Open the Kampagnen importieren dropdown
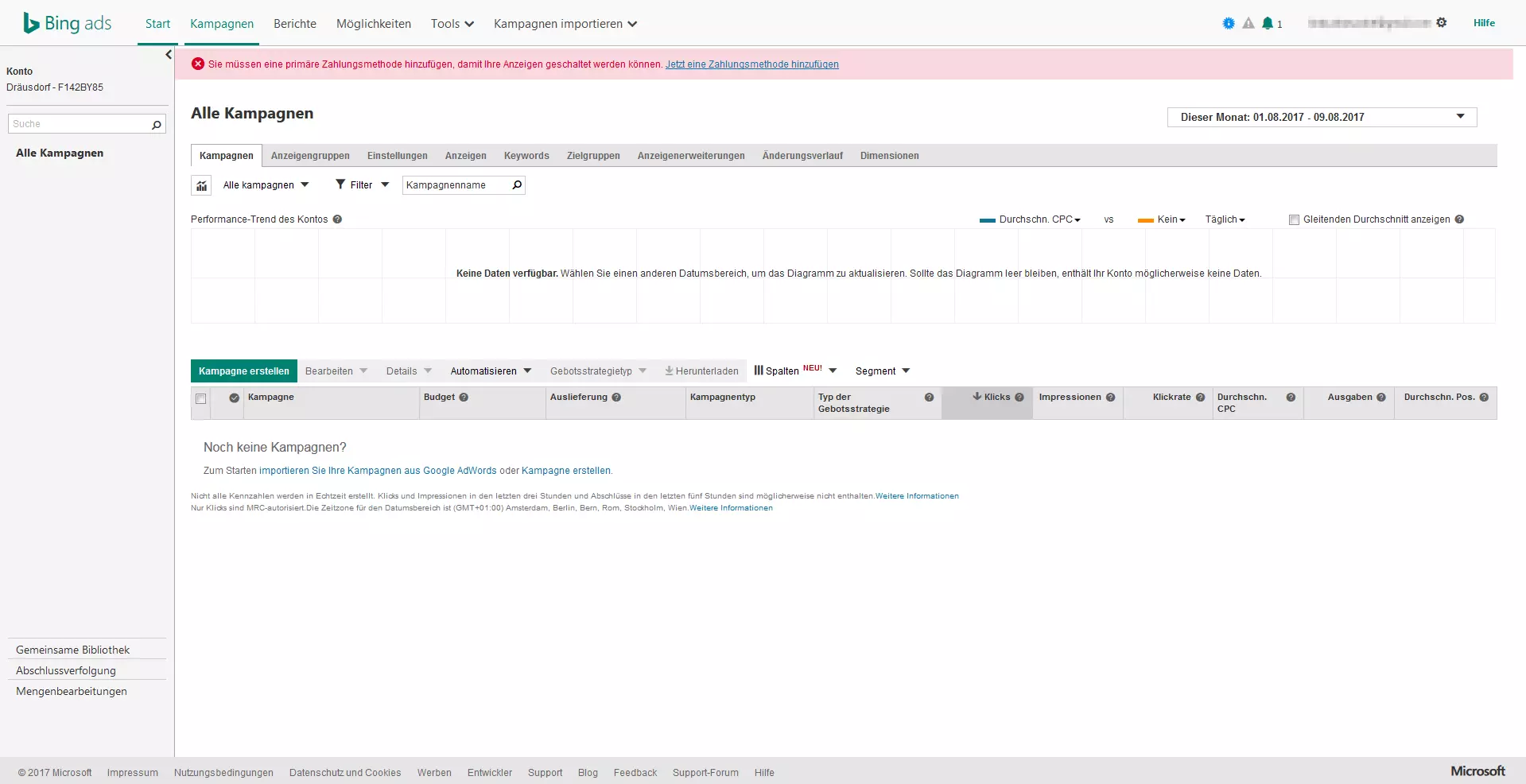Screen dimensions: 1526x784 pos(565,24)
